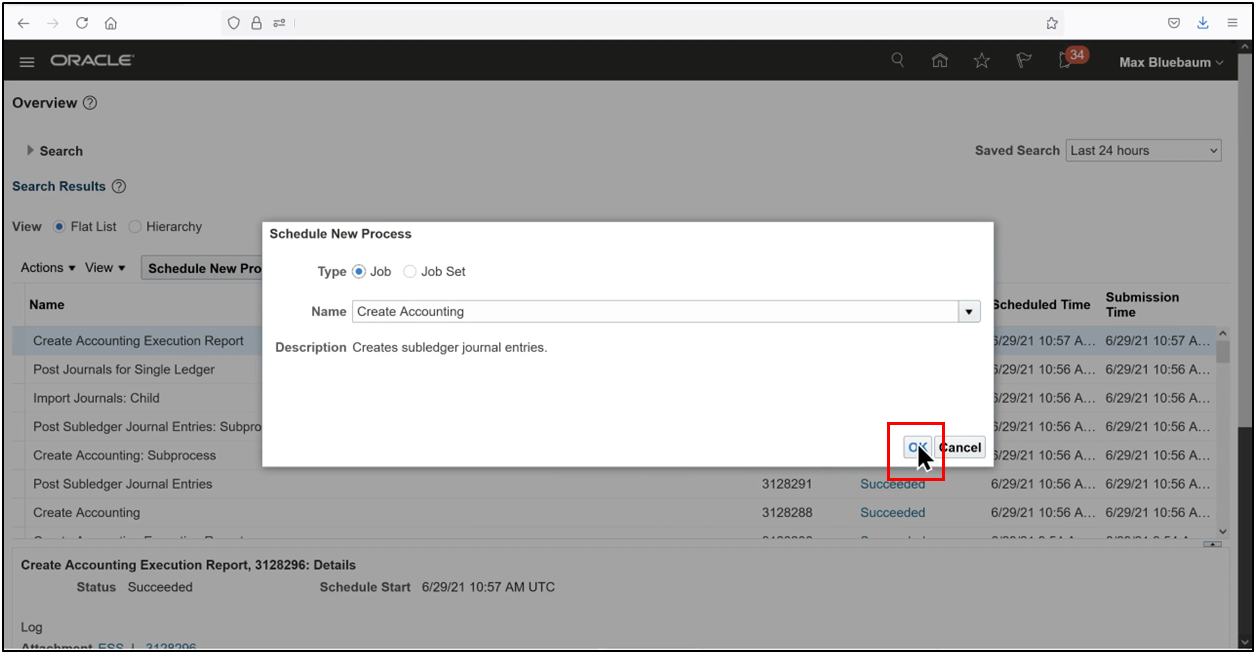Select the Job Set type radio button

(x=410, y=271)
